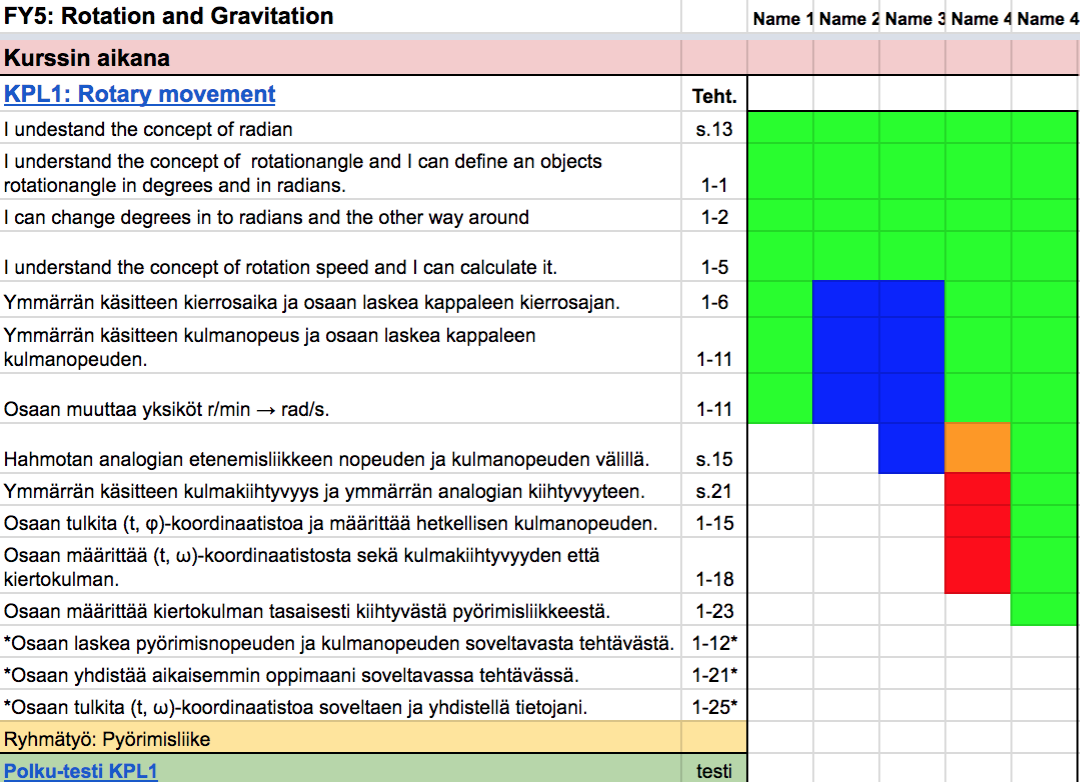Screen dimensions: 1080x782
Task: Select the Name 3 column header
Action: point(913,19)
